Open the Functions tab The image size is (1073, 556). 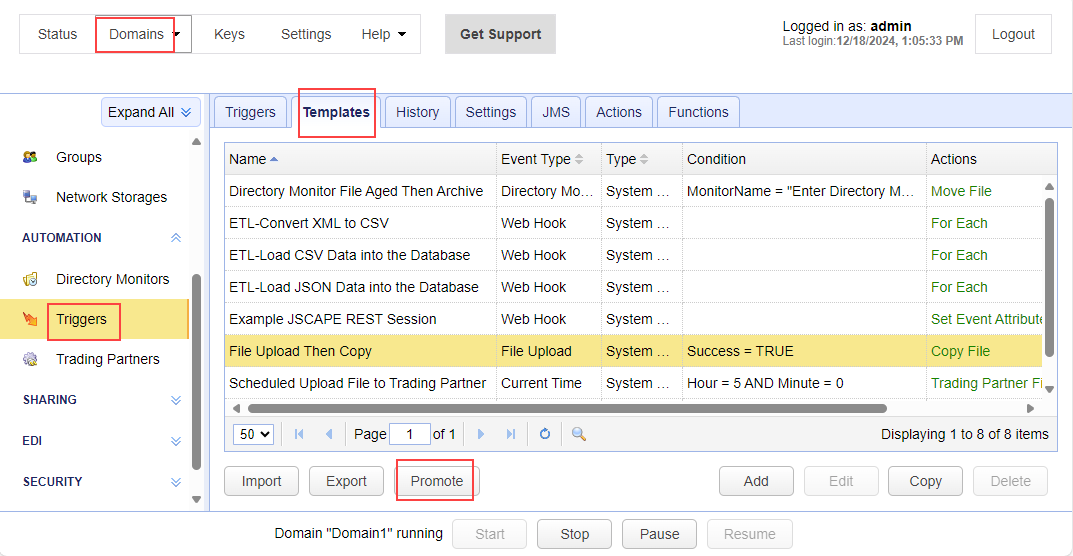[x=698, y=112]
